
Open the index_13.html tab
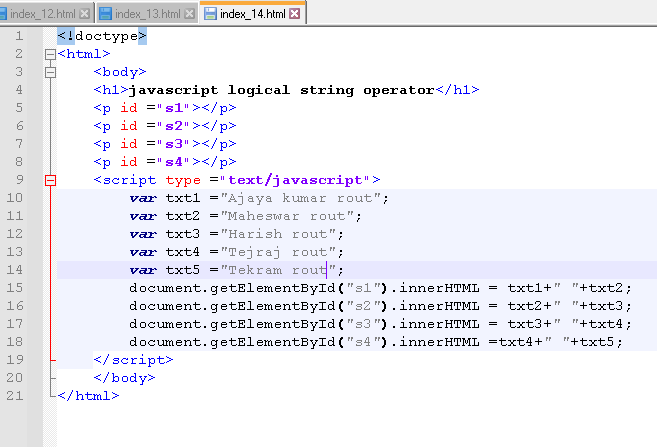(147, 14)
